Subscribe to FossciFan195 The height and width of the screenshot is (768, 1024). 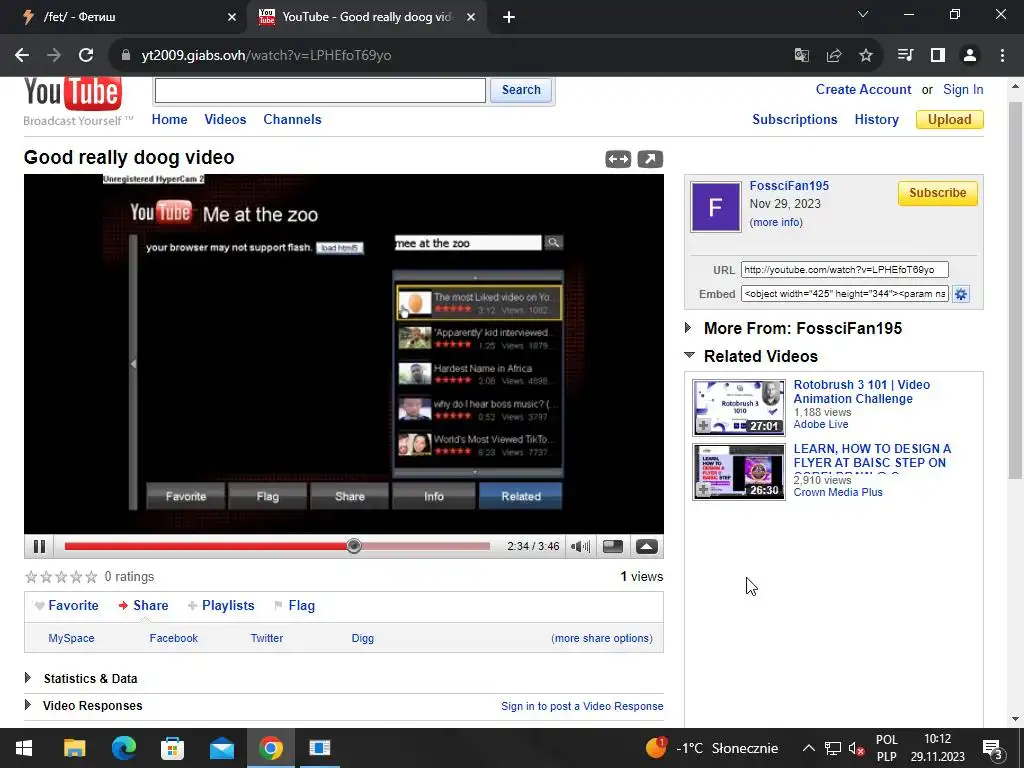click(x=937, y=193)
